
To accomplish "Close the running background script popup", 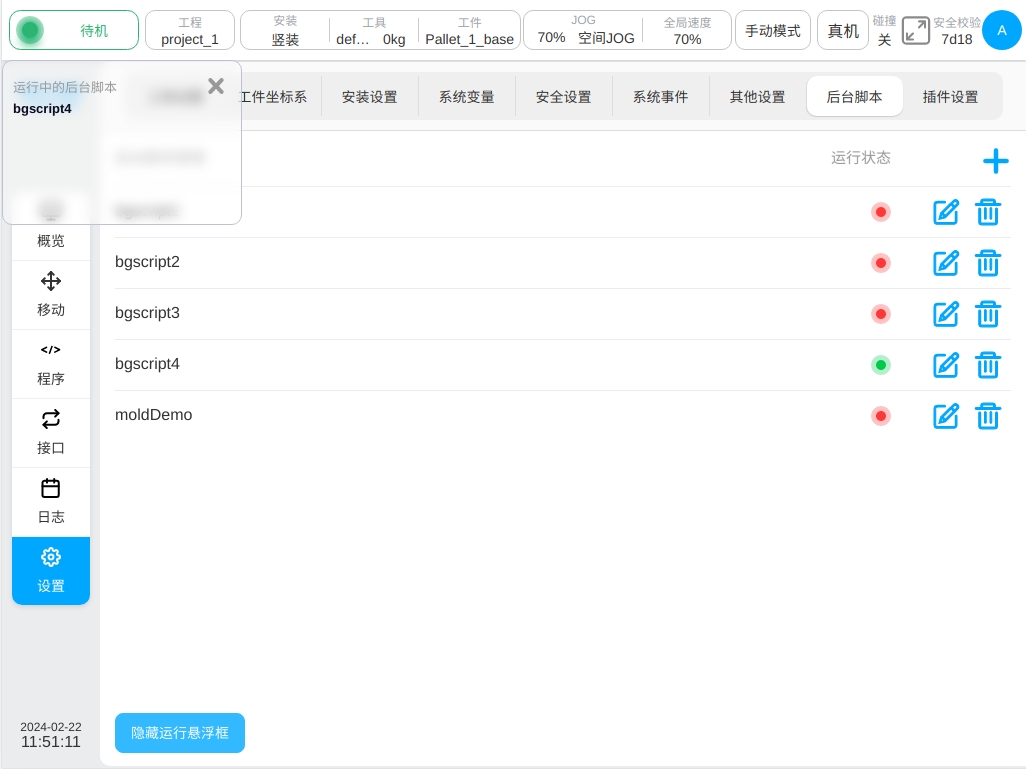I will (x=216, y=86).
